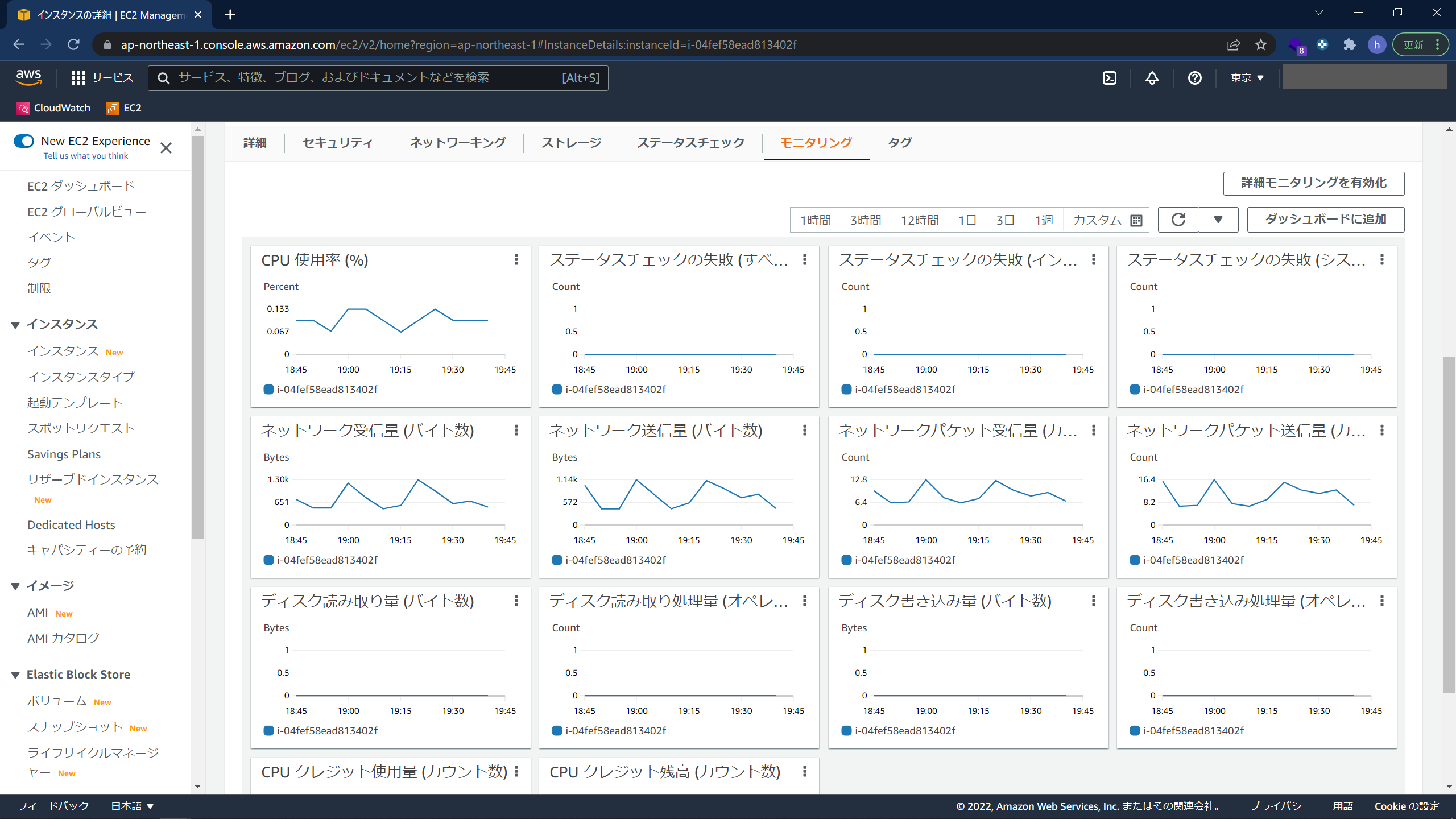Open options for ネットワークパケット受信量 graph
The width and height of the screenshot is (1456, 819).
point(1094,430)
